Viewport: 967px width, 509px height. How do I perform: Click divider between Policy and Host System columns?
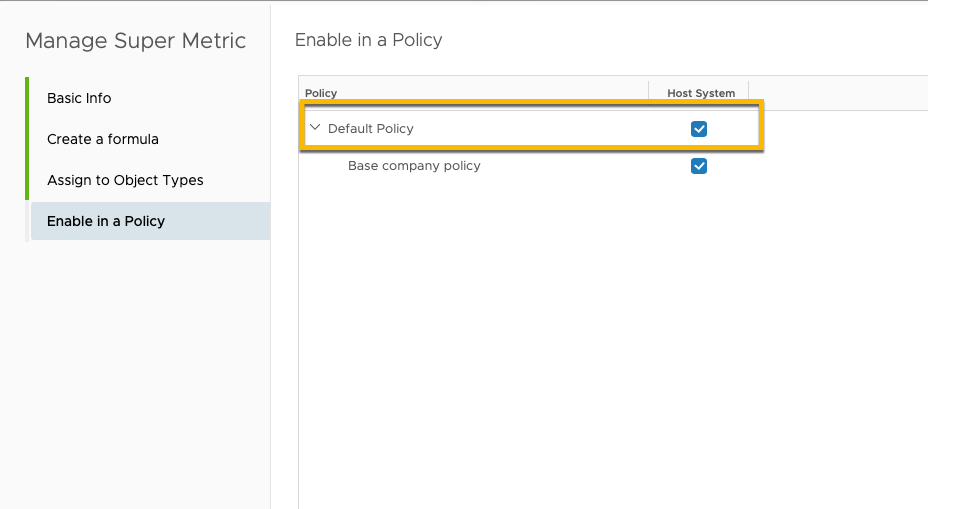tap(649, 93)
